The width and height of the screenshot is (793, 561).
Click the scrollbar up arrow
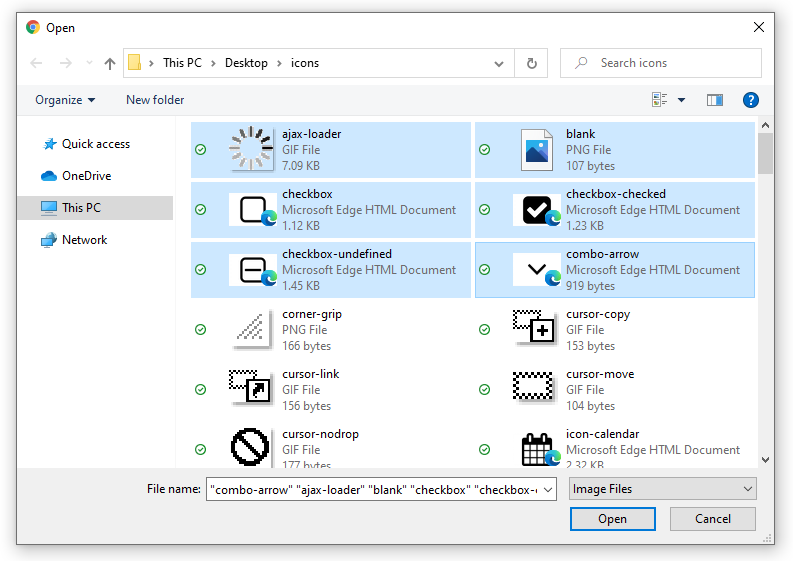coord(765,125)
